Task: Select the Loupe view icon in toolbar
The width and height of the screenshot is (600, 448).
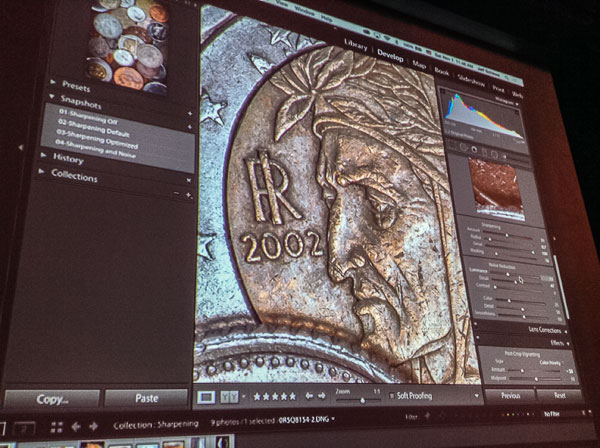Action: coord(205,396)
